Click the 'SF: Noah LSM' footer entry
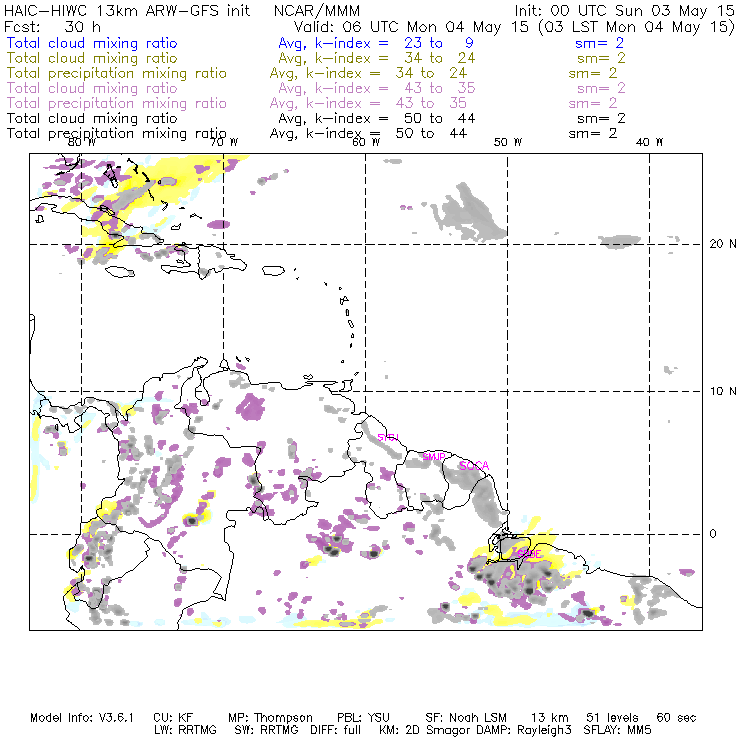 (x=466, y=718)
